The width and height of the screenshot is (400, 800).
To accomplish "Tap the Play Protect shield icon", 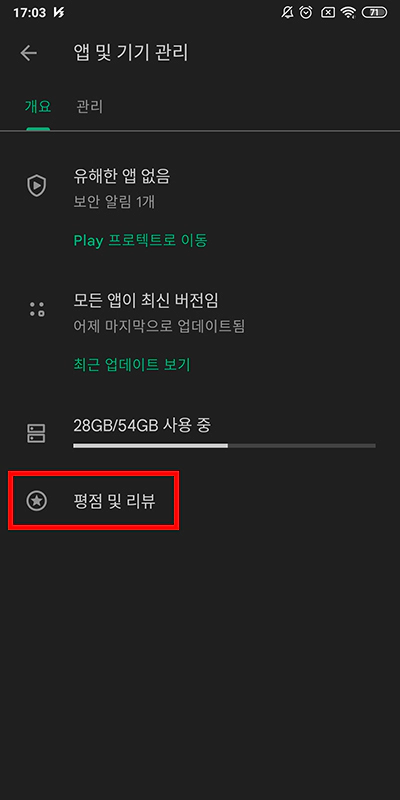I will pyautogui.click(x=36, y=186).
